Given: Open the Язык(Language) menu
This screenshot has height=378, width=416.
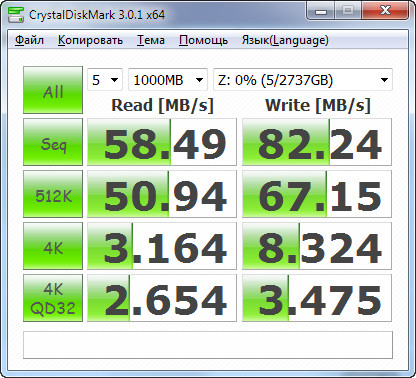Looking at the screenshot, I should tap(285, 40).
